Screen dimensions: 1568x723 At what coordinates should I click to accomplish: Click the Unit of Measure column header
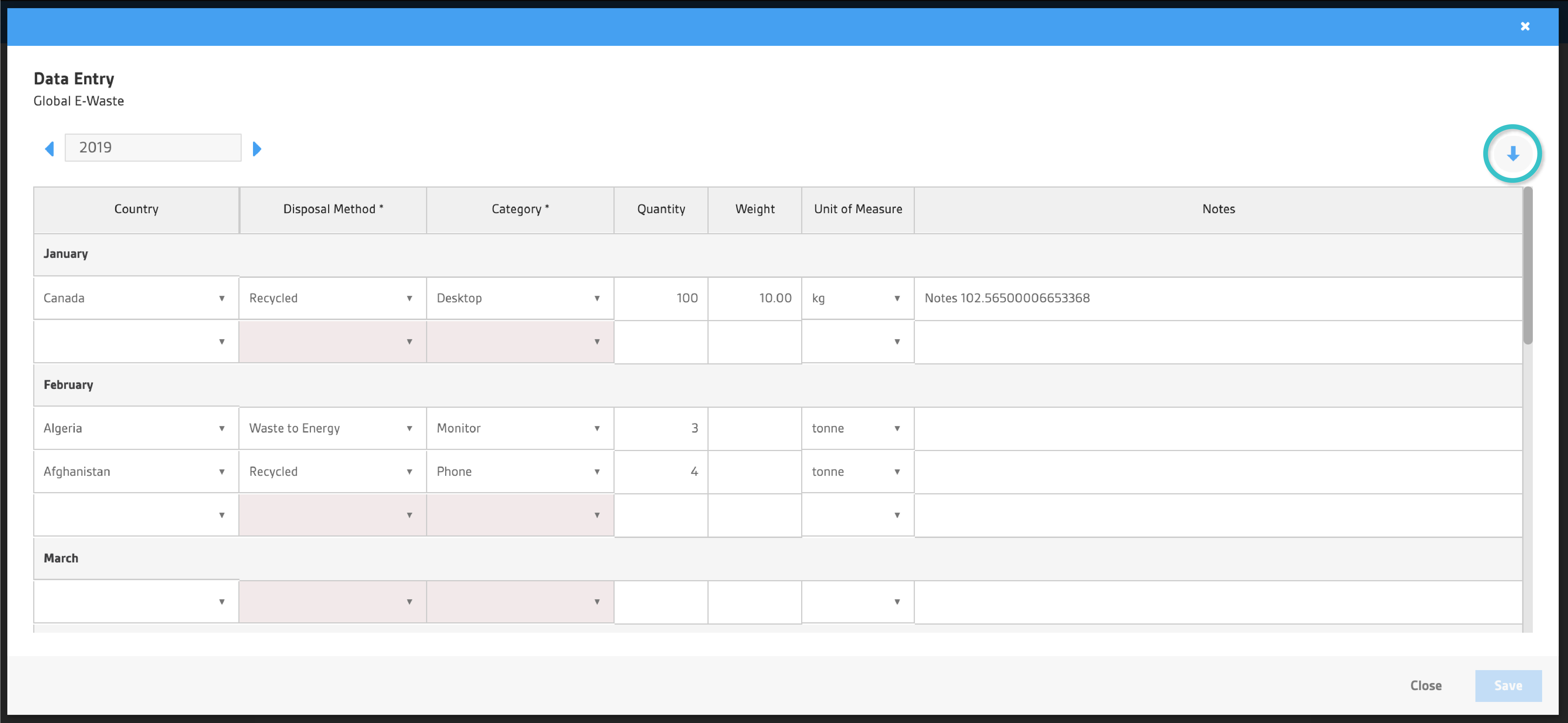[x=858, y=209]
